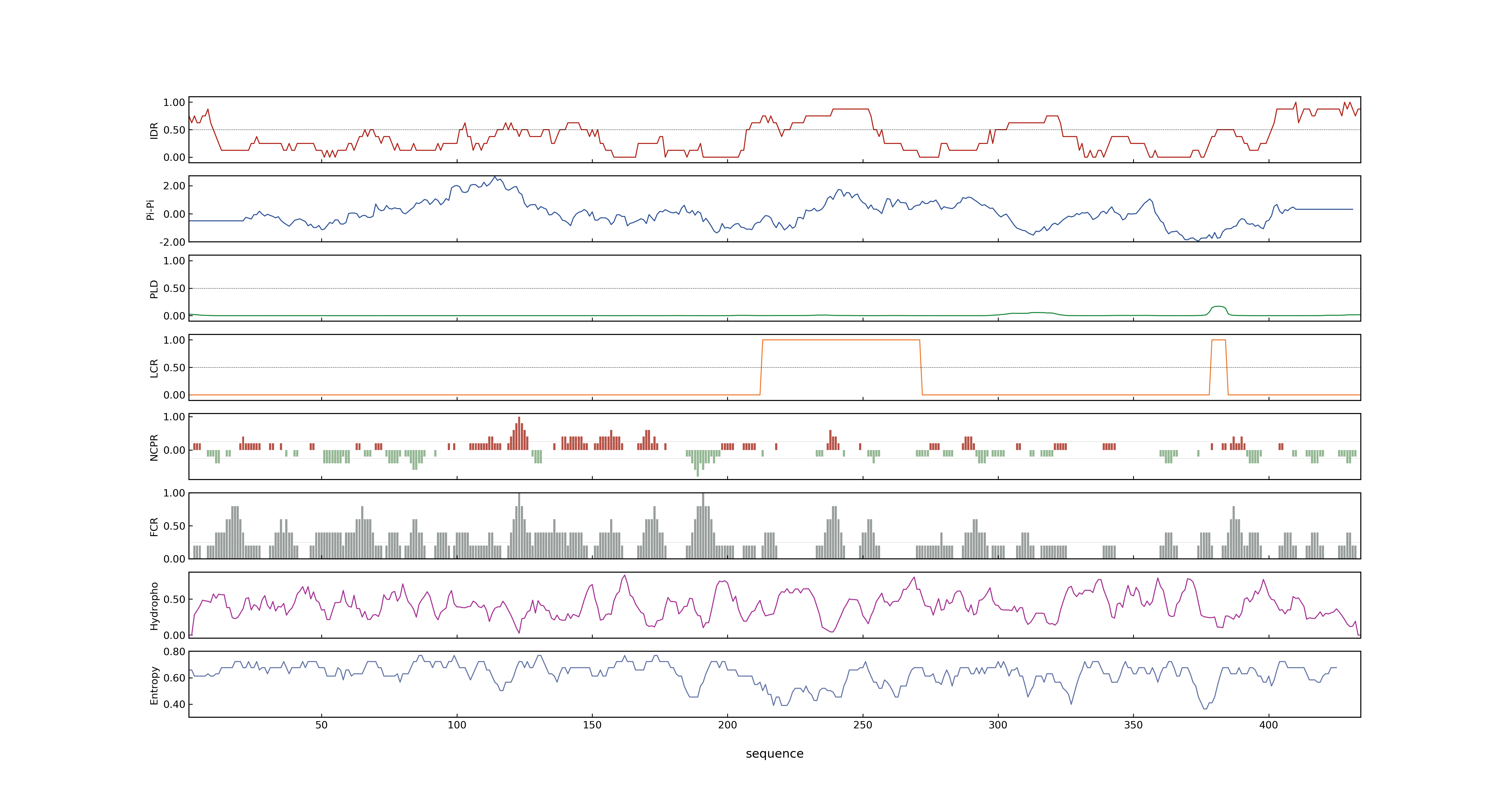Click the 2.00 tick on Pi-Pi axis
The height and width of the screenshot is (806, 1512).
pyautogui.click(x=174, y=186)
